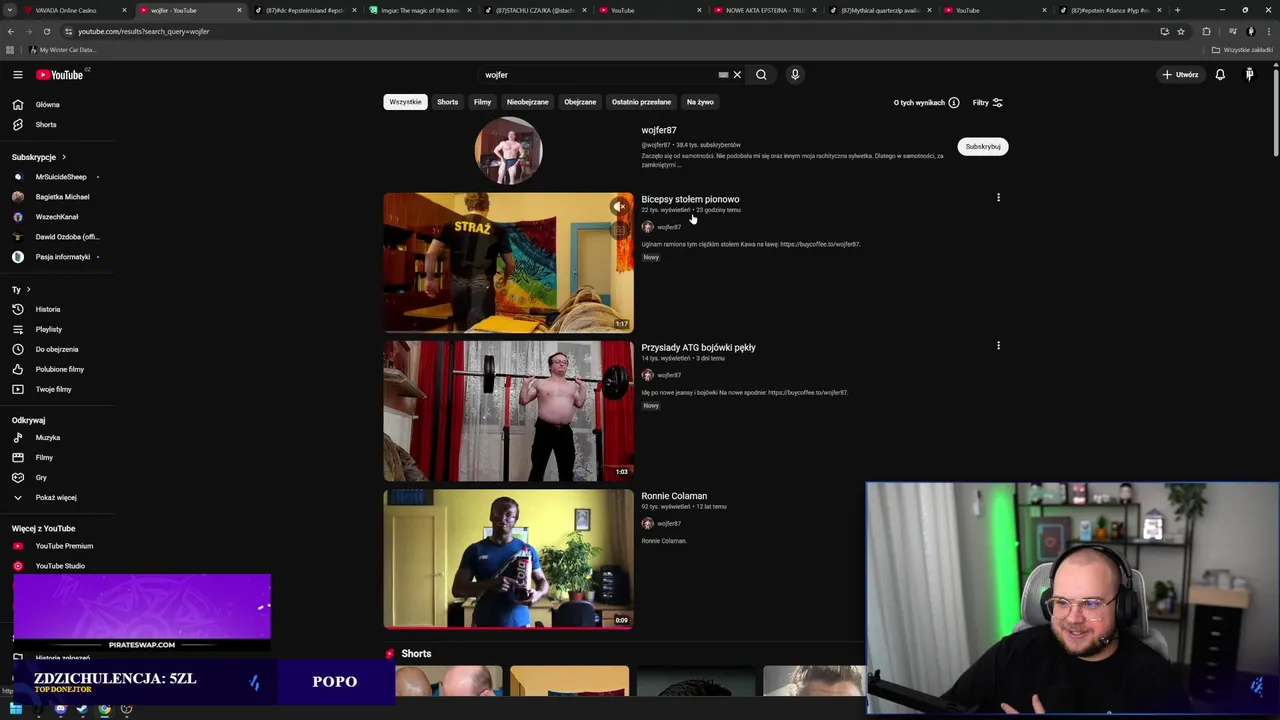
Task: Open the Filtry search filters
Action: (x=988, y=103)
